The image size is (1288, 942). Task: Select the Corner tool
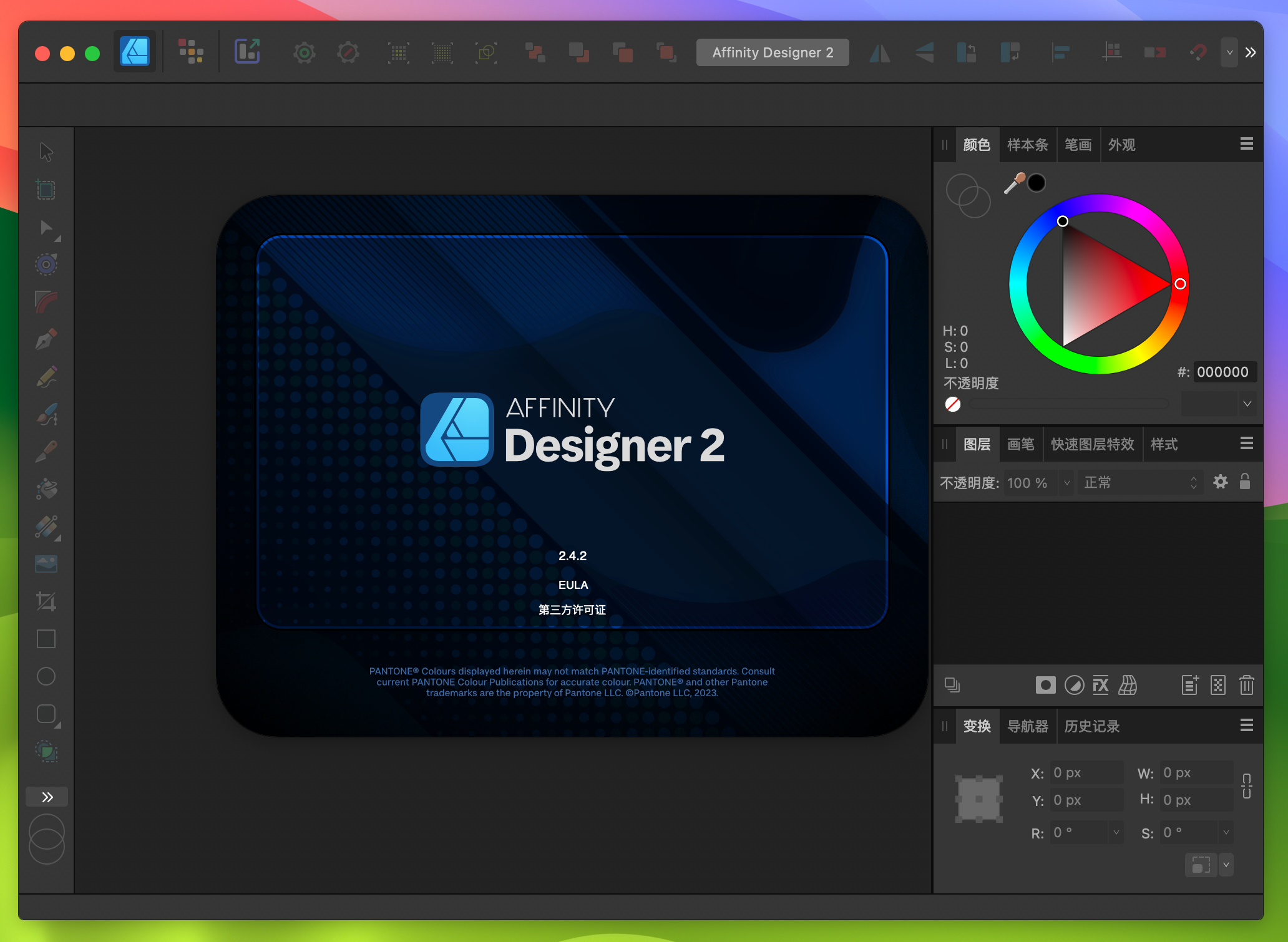click(x=46, y=302)
